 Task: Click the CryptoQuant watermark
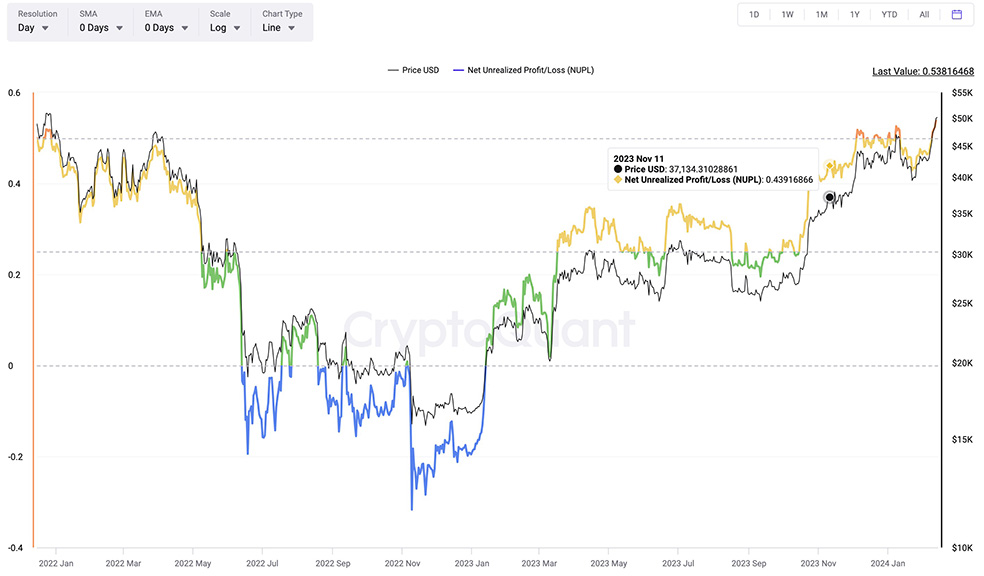490,330
